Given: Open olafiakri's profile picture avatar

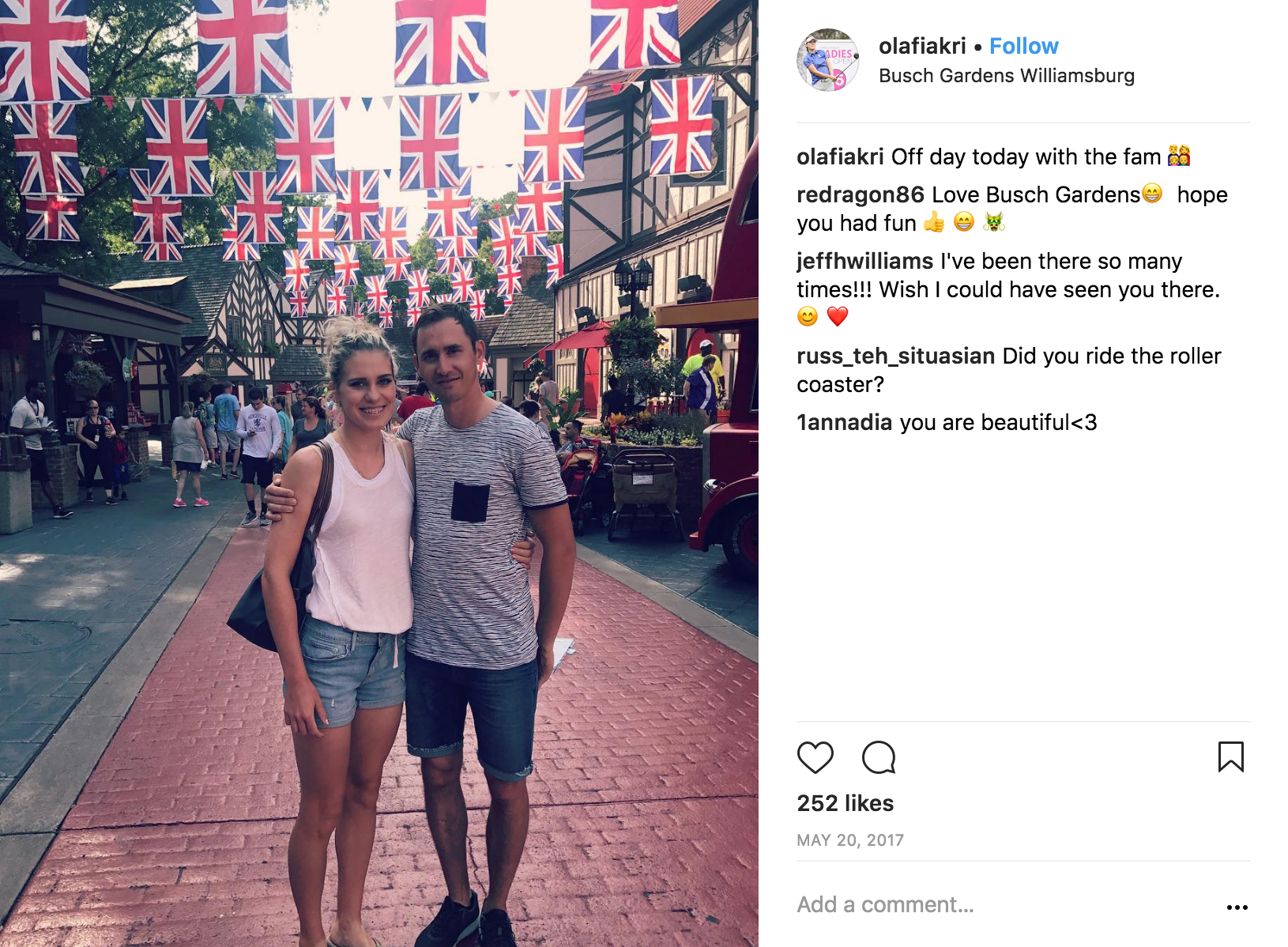Looking at the screenshot, I should [827, 60].
